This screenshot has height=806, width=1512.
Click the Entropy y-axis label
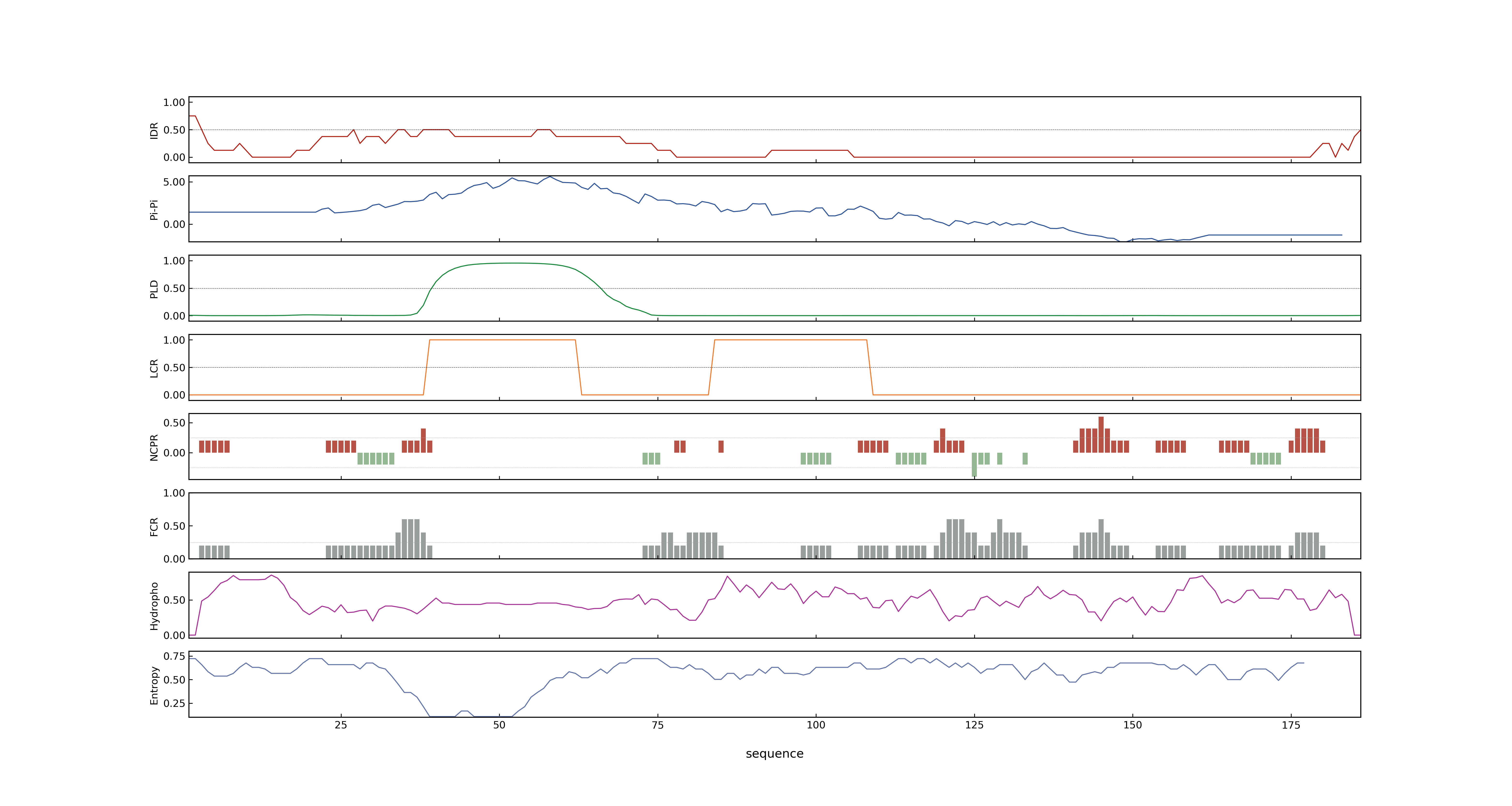(154, 685)
